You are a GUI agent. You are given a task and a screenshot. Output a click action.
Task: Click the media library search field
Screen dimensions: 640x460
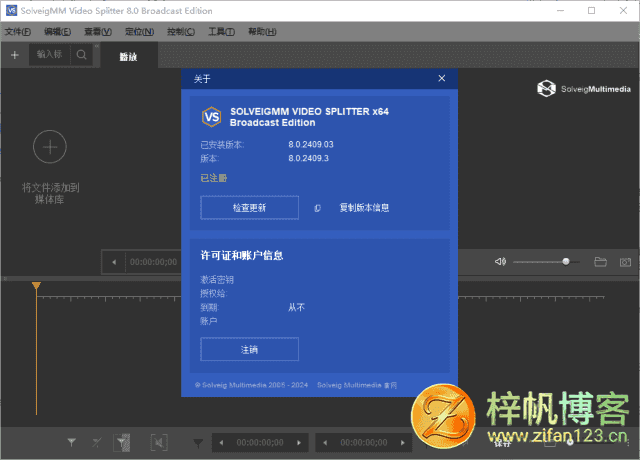pos(50,54)
